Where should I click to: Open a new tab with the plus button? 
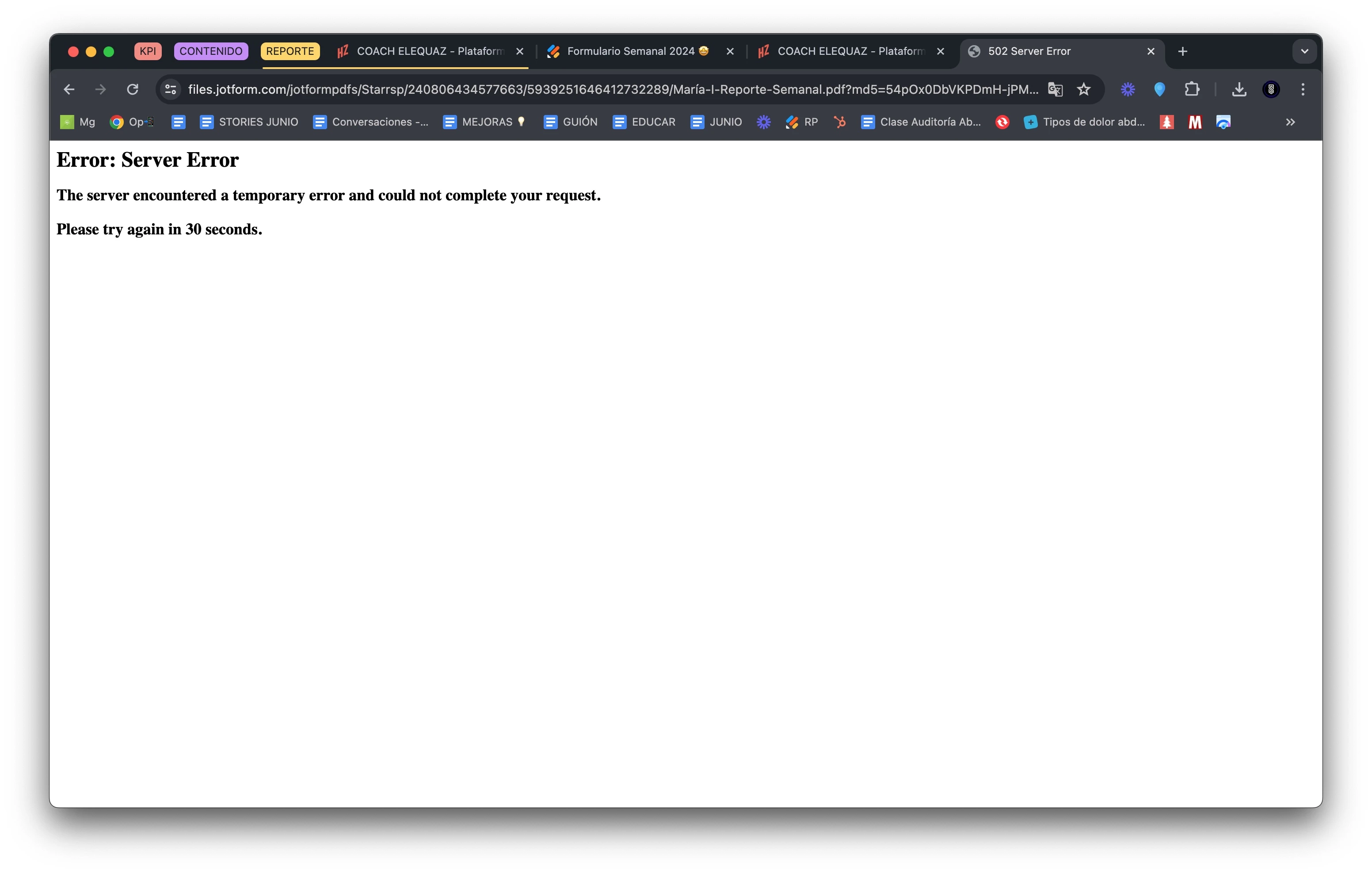(1182, 51)
